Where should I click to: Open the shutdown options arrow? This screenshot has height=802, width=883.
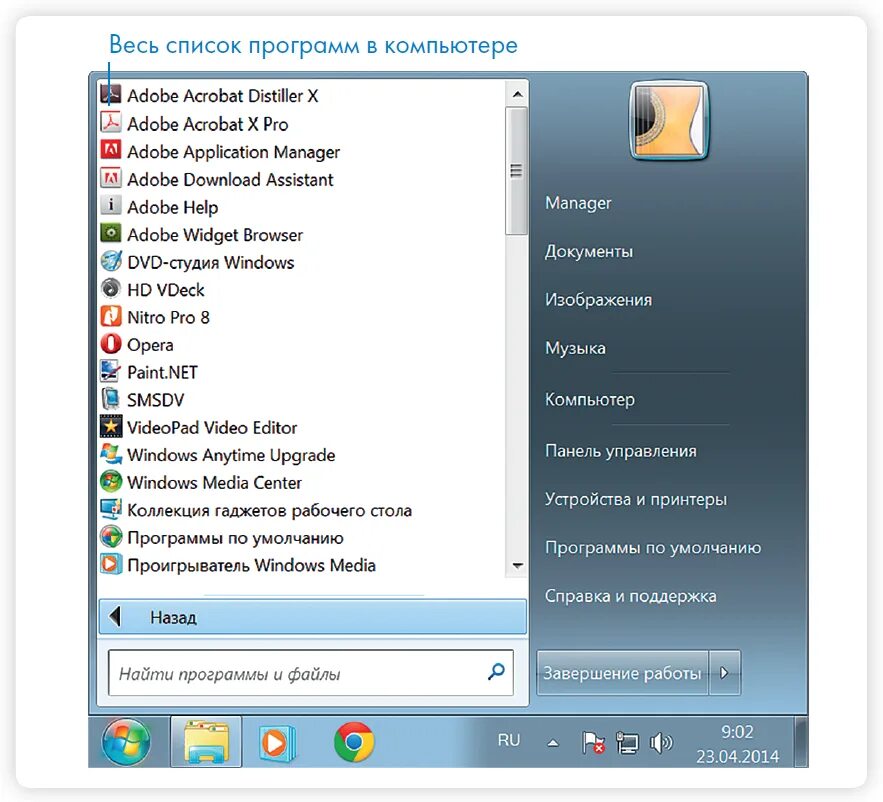click(725, 672)
